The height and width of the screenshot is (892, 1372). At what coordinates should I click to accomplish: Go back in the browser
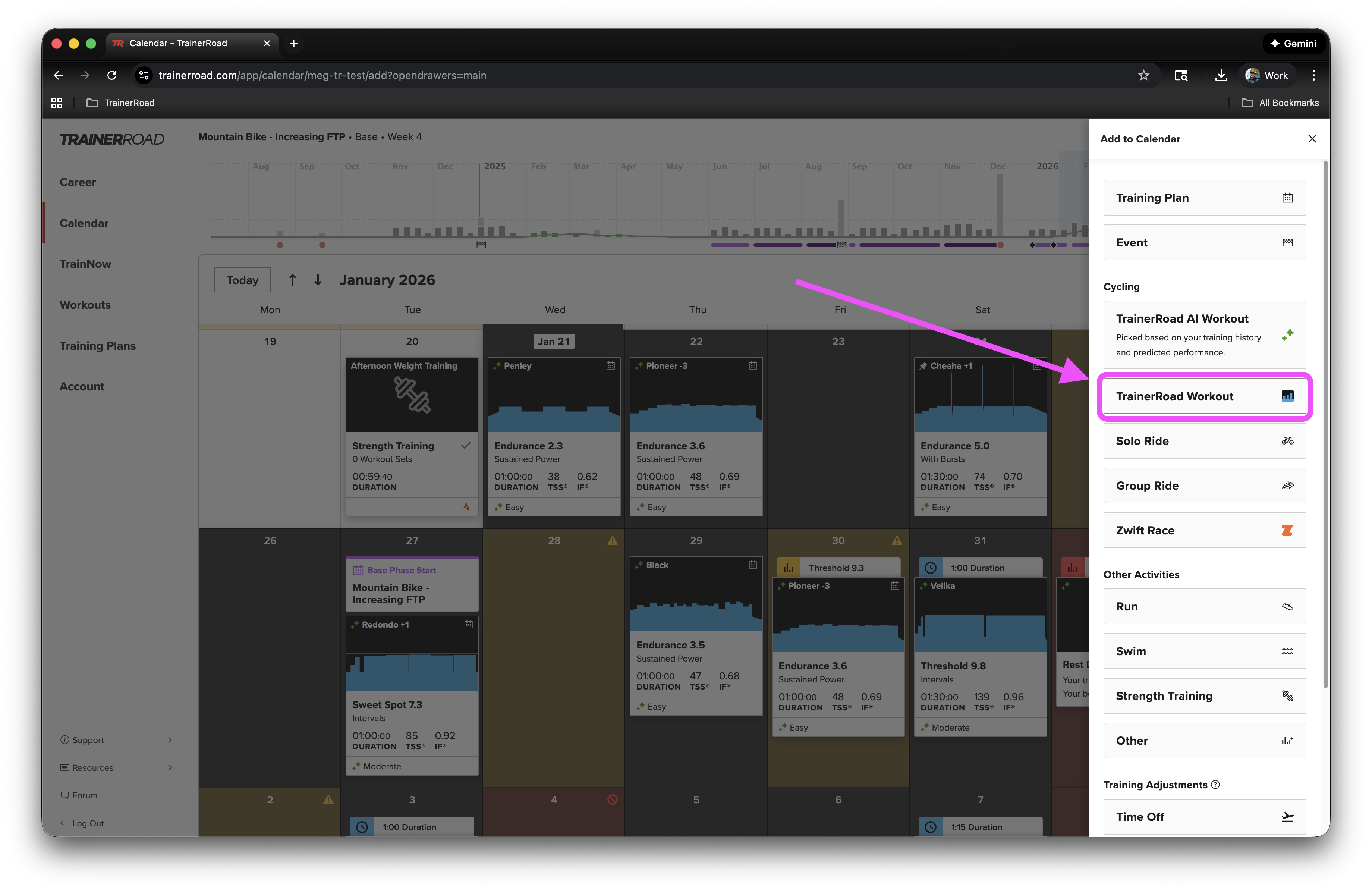point(58,76)
